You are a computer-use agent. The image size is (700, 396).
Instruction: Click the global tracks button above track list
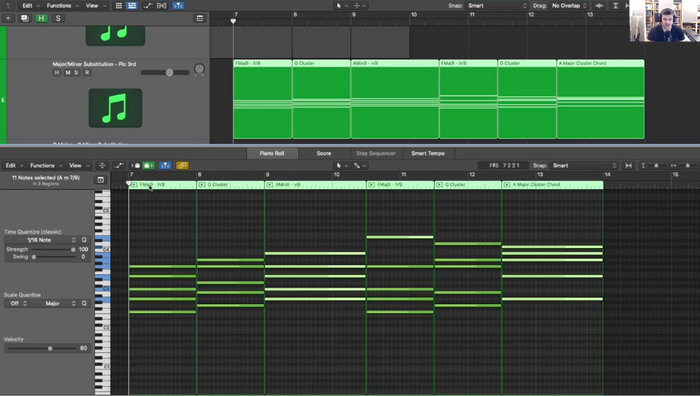(x=200, y=18)
